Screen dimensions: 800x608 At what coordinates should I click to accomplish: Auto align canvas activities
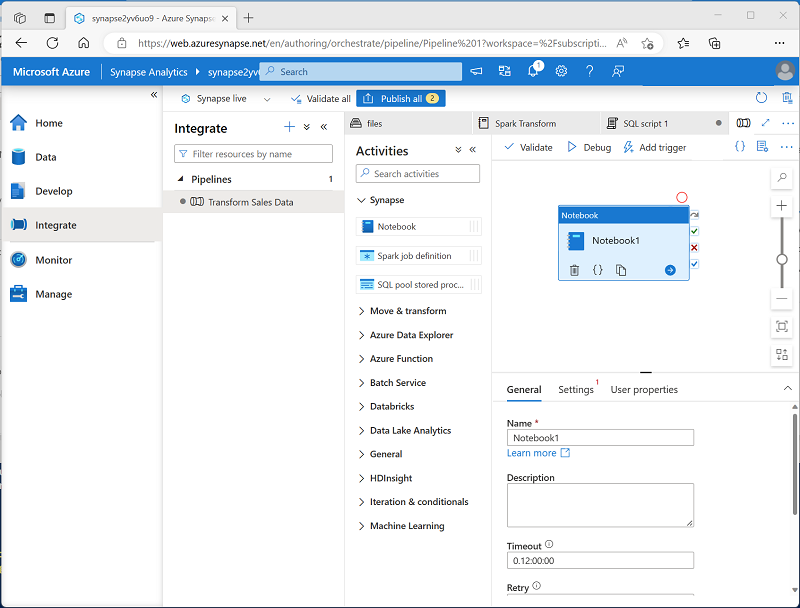tap(782, 354)
